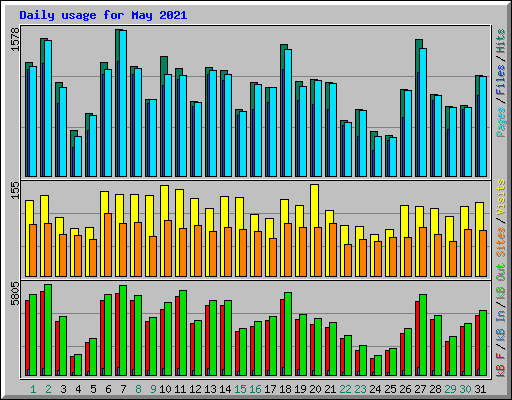Image resolution: width=512 pixels, height=400 pixels.
Task: Select day label 27 on the x-axis
Action: (x=420, y=389)
